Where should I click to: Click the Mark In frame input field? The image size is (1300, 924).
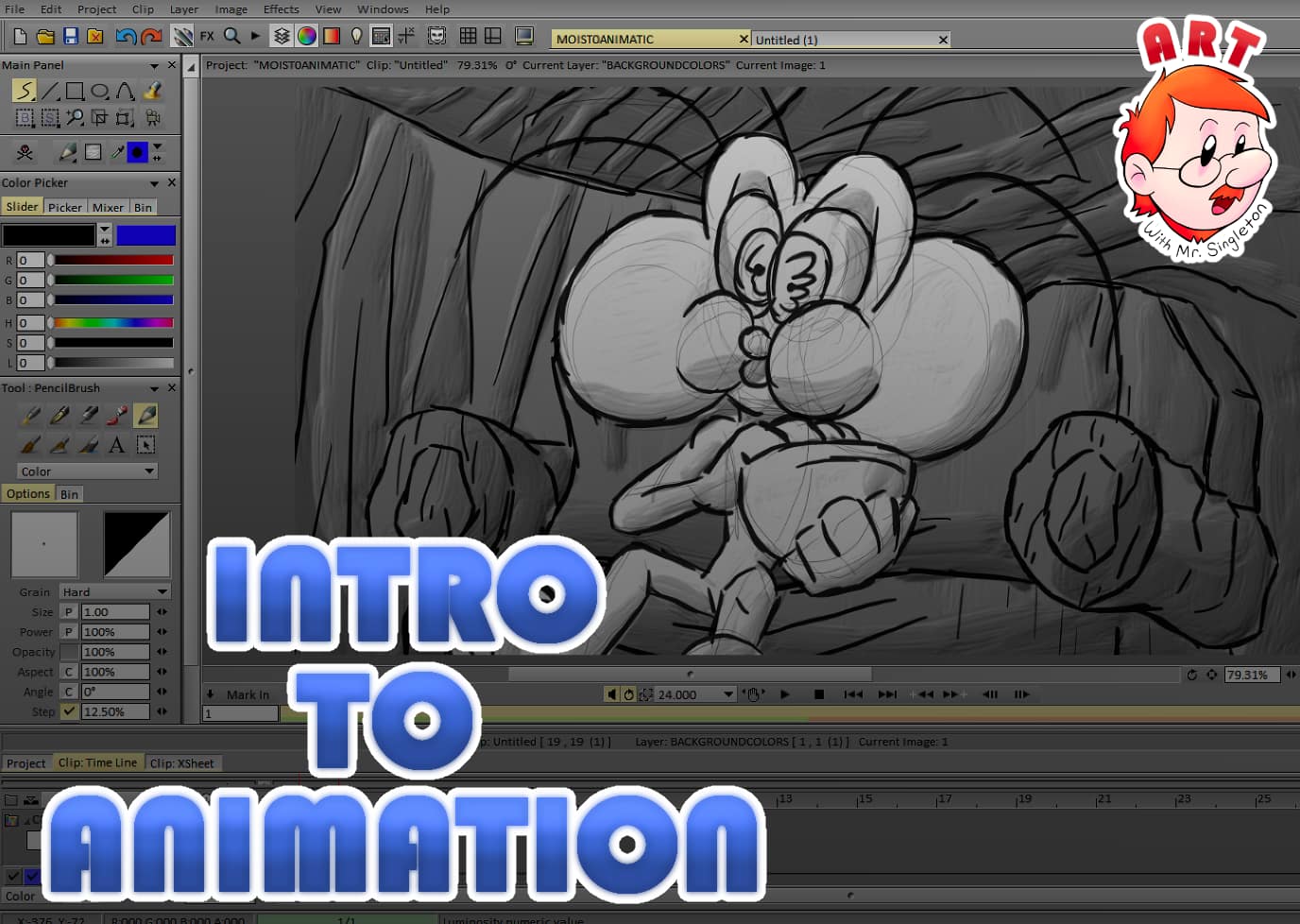click(239, 713)
